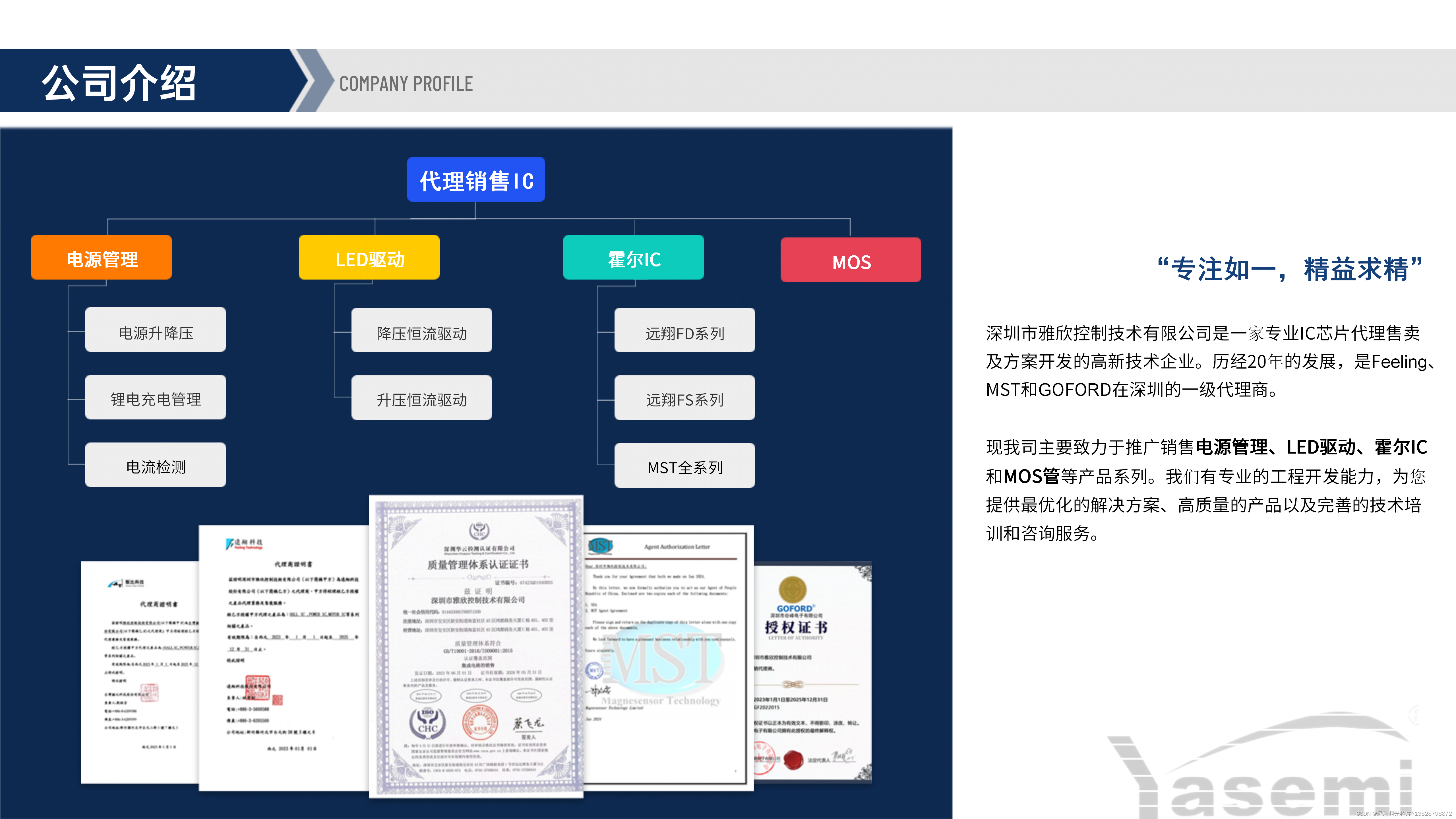Viewport: 1456px width, 819px height.
Task: Click the COMPANY PROFILE header text
Action: (x=406, y=84)
